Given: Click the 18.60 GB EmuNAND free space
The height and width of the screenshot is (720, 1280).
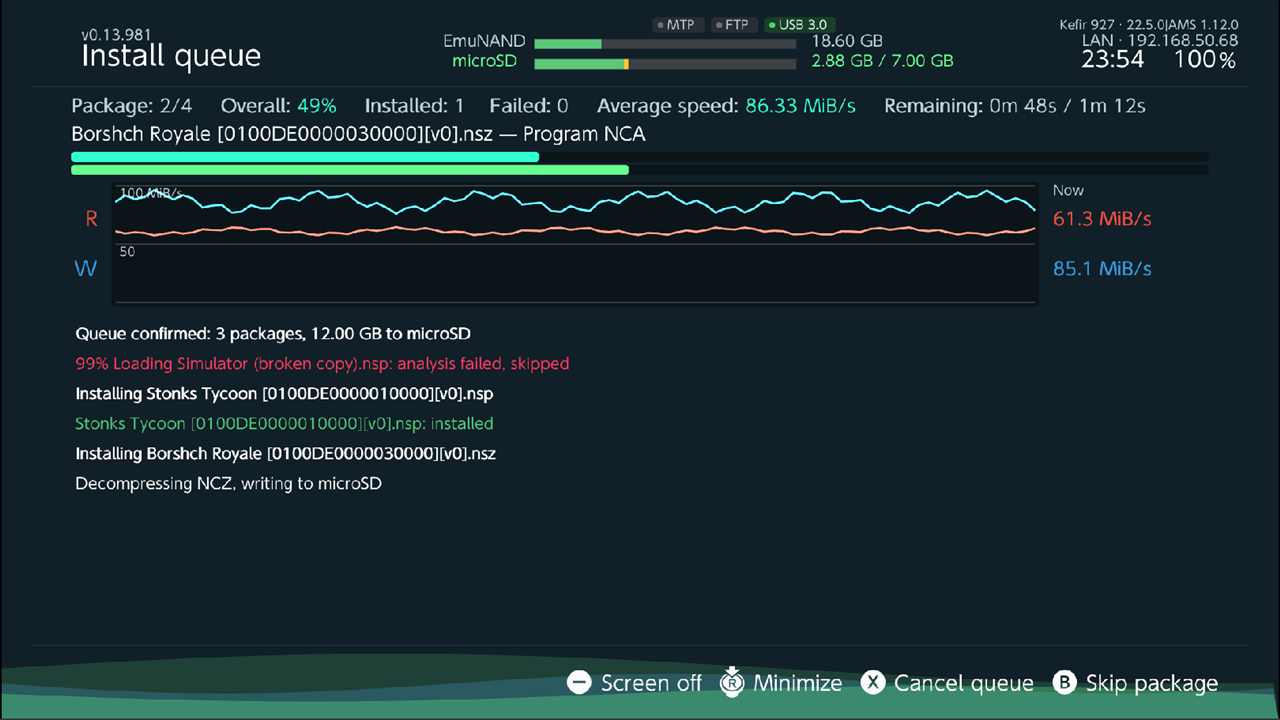Looking at the screenshot, I should coord(847,42).
